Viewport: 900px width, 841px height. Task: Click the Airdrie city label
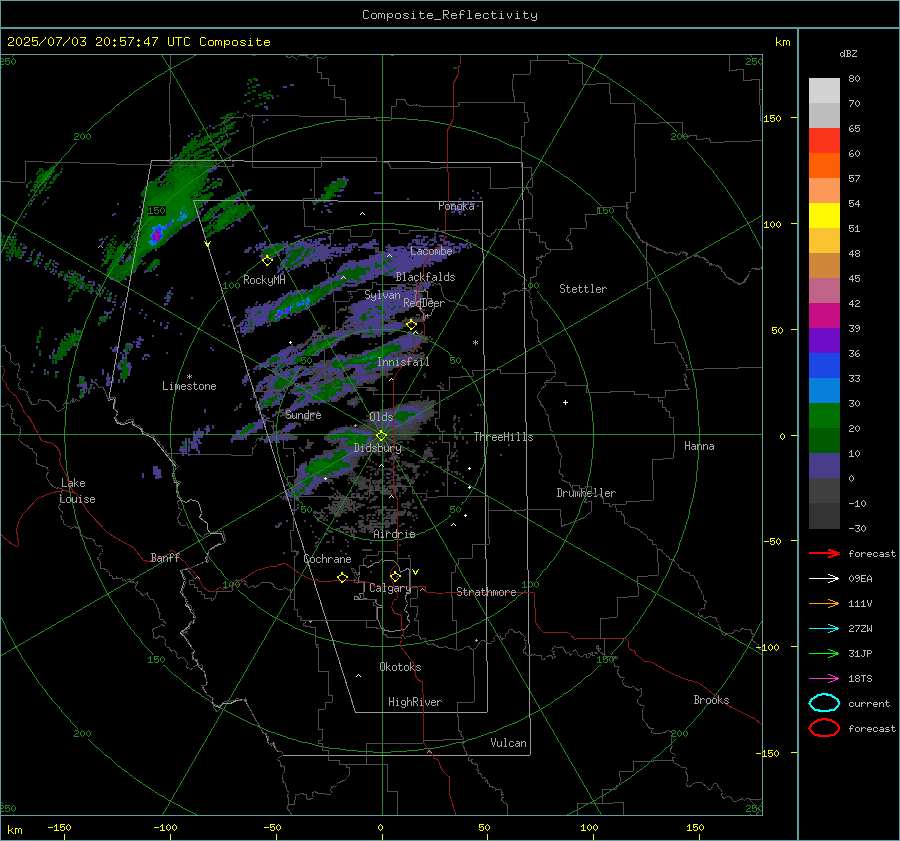[x=394, y=534]
